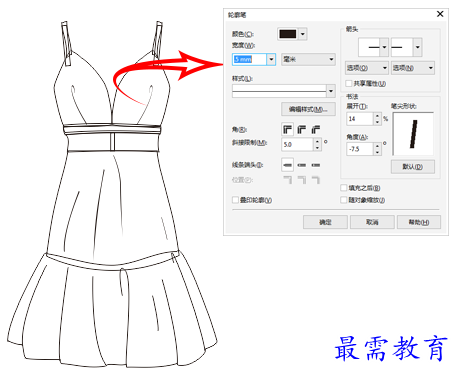Adjust the miter limit spinner arrows
Viewport: 456px width, 380px height.
pyautogui.click(x=317, y=144)
